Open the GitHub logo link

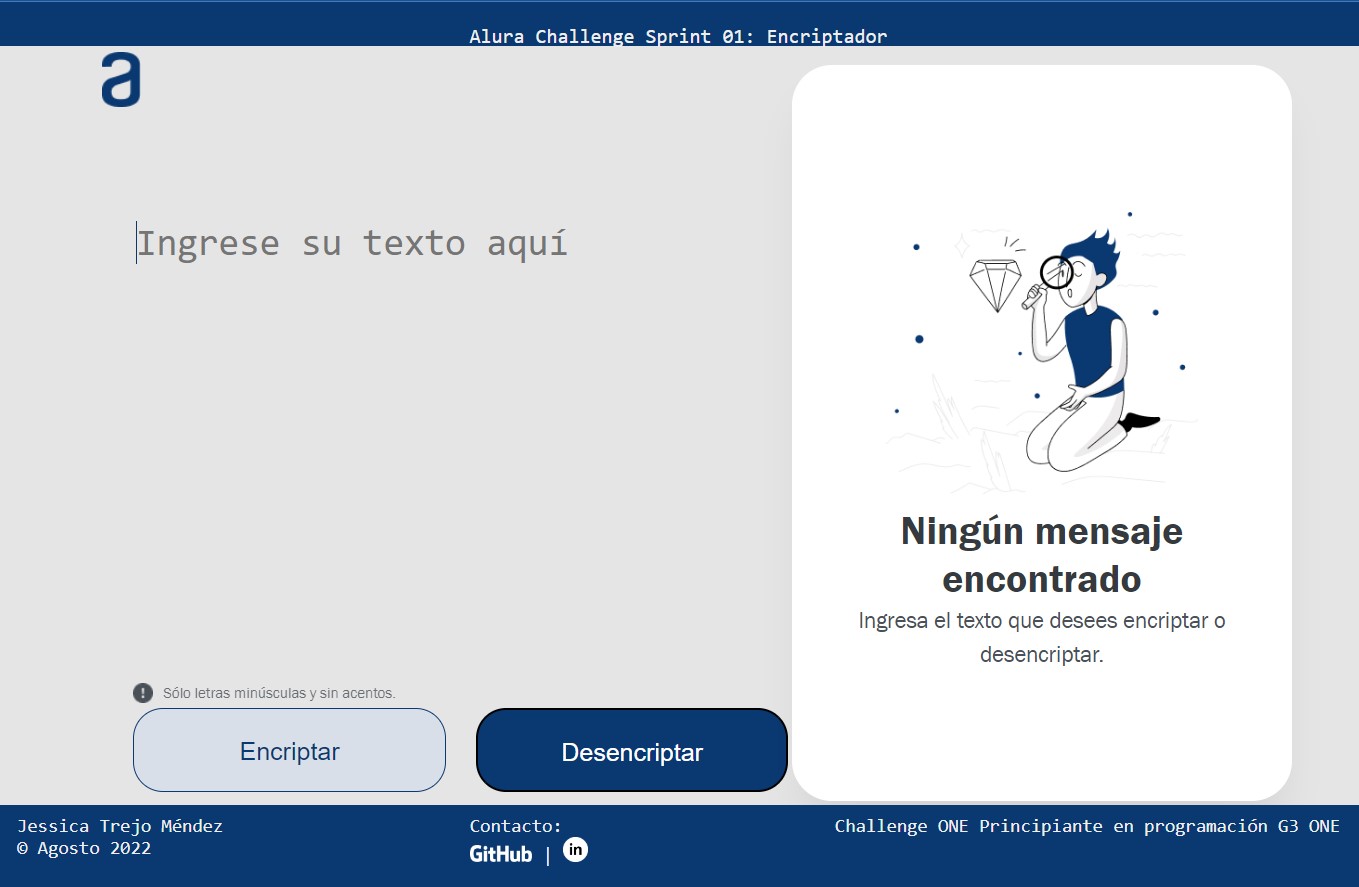[501, 854]
